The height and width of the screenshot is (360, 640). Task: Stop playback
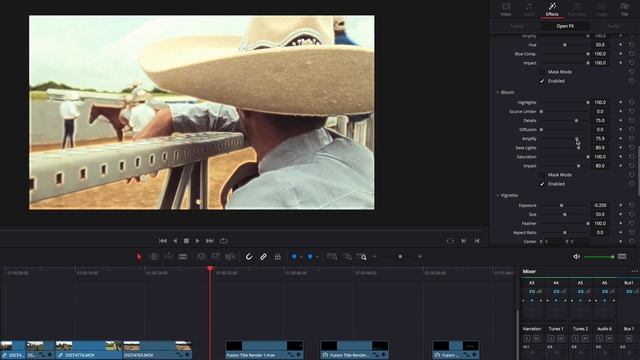pos(186,241)
